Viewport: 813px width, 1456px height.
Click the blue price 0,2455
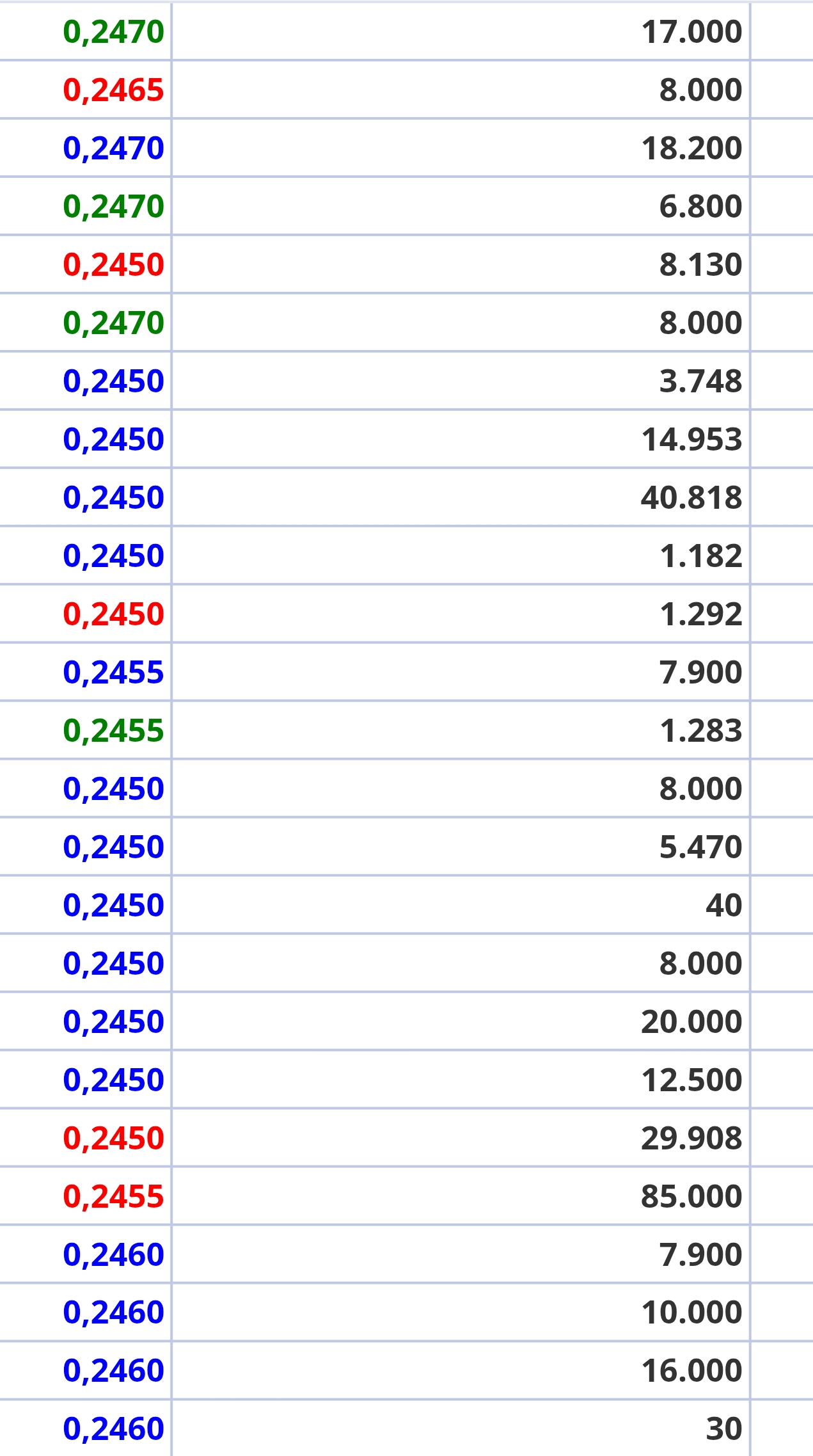[113, 673]
